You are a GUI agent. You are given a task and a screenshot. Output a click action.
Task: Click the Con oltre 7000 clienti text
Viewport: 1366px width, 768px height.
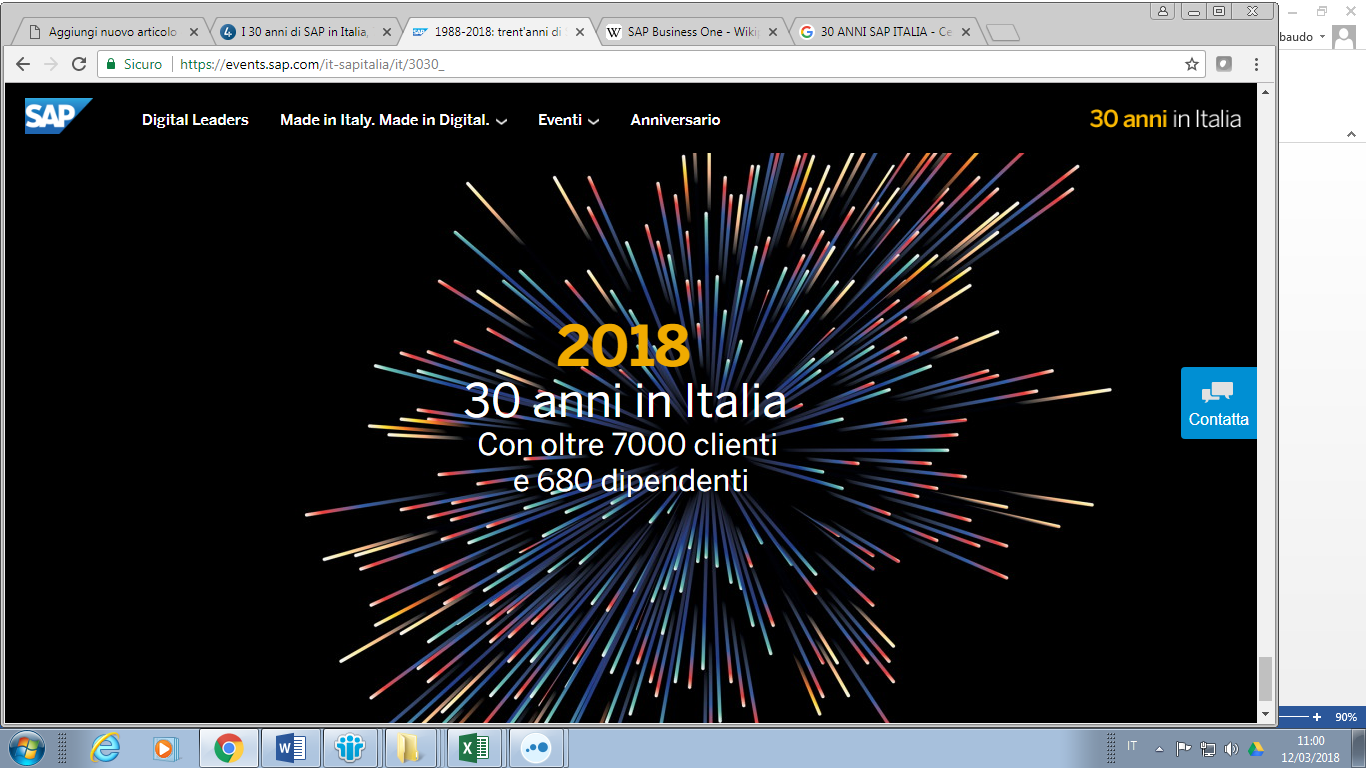[x=627, y=444]
